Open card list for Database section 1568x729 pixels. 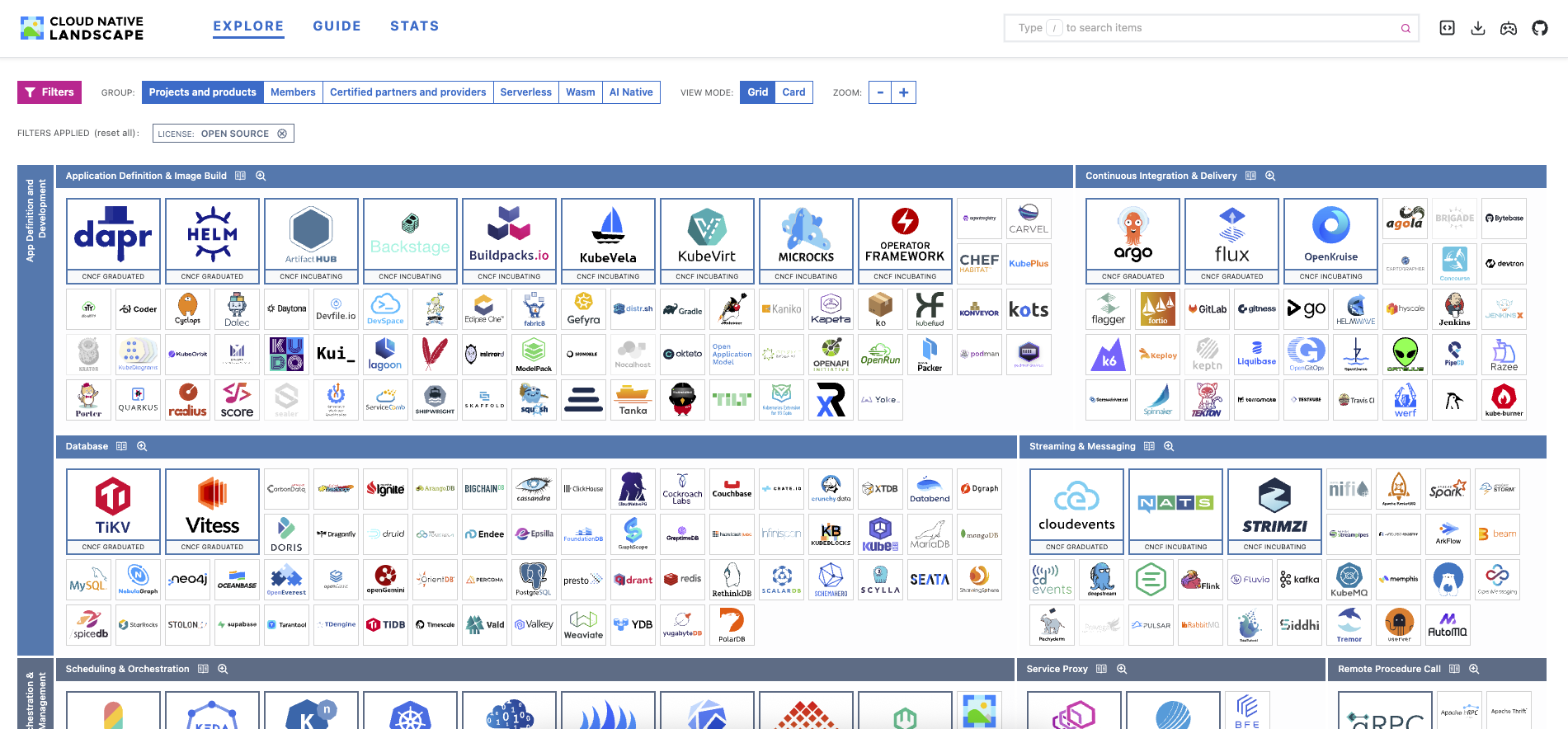(x=121, y=446)
